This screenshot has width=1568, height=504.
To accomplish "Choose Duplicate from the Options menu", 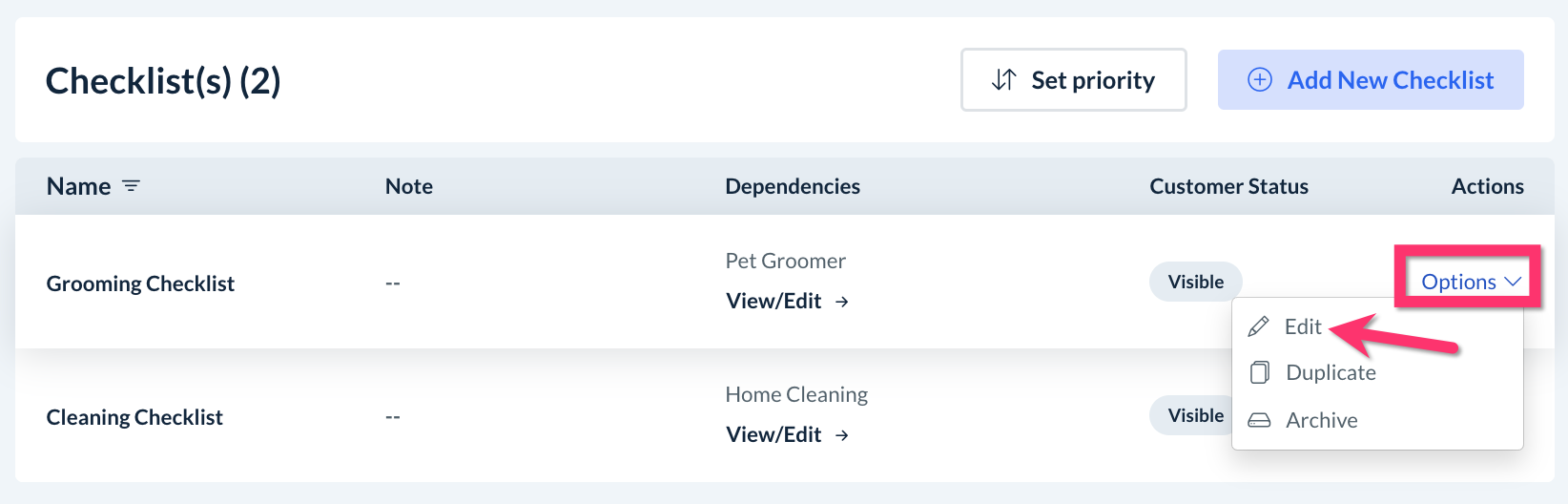I will coord(1331,372).
